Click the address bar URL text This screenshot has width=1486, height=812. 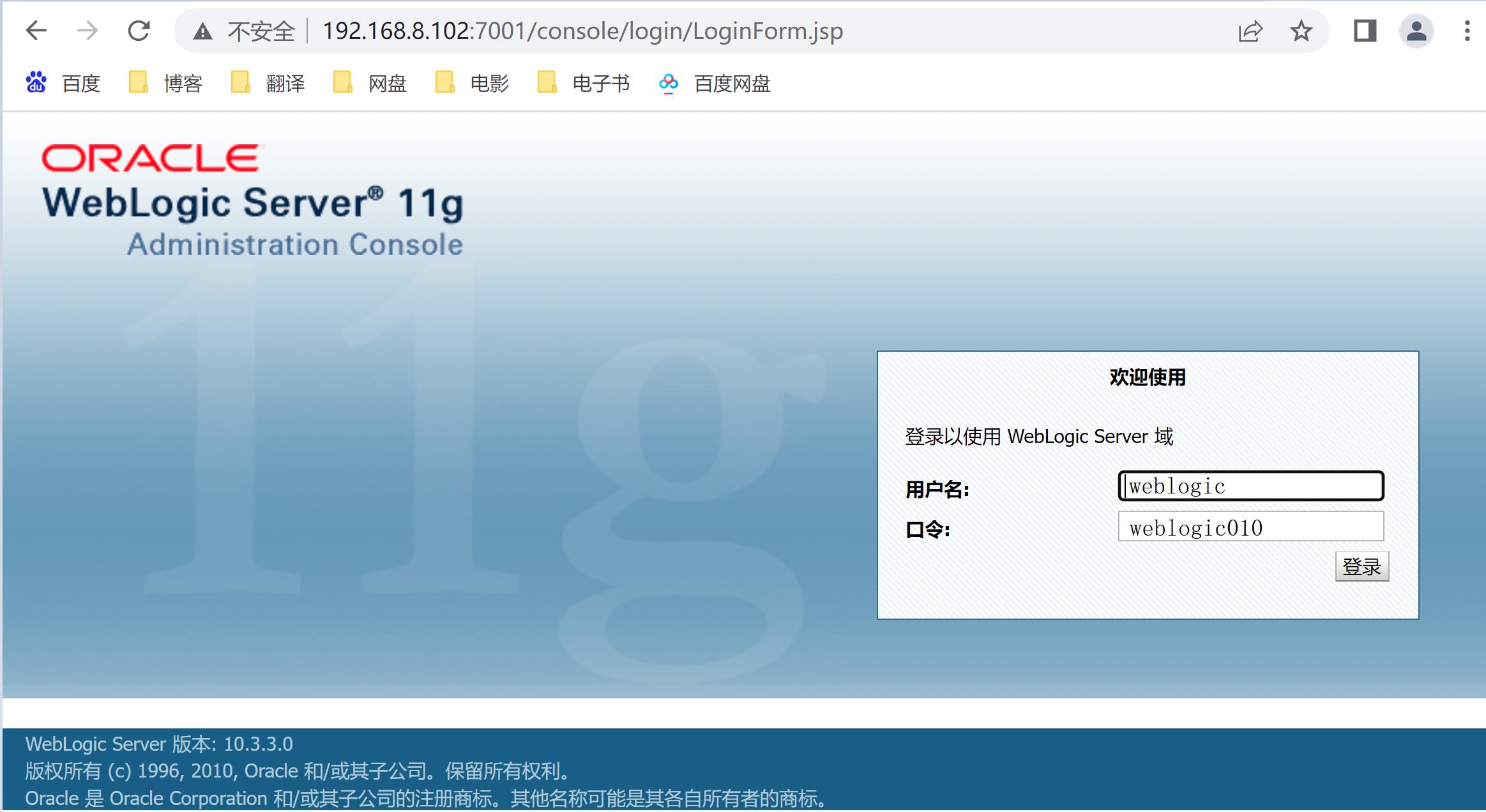(x=582, y=31)
